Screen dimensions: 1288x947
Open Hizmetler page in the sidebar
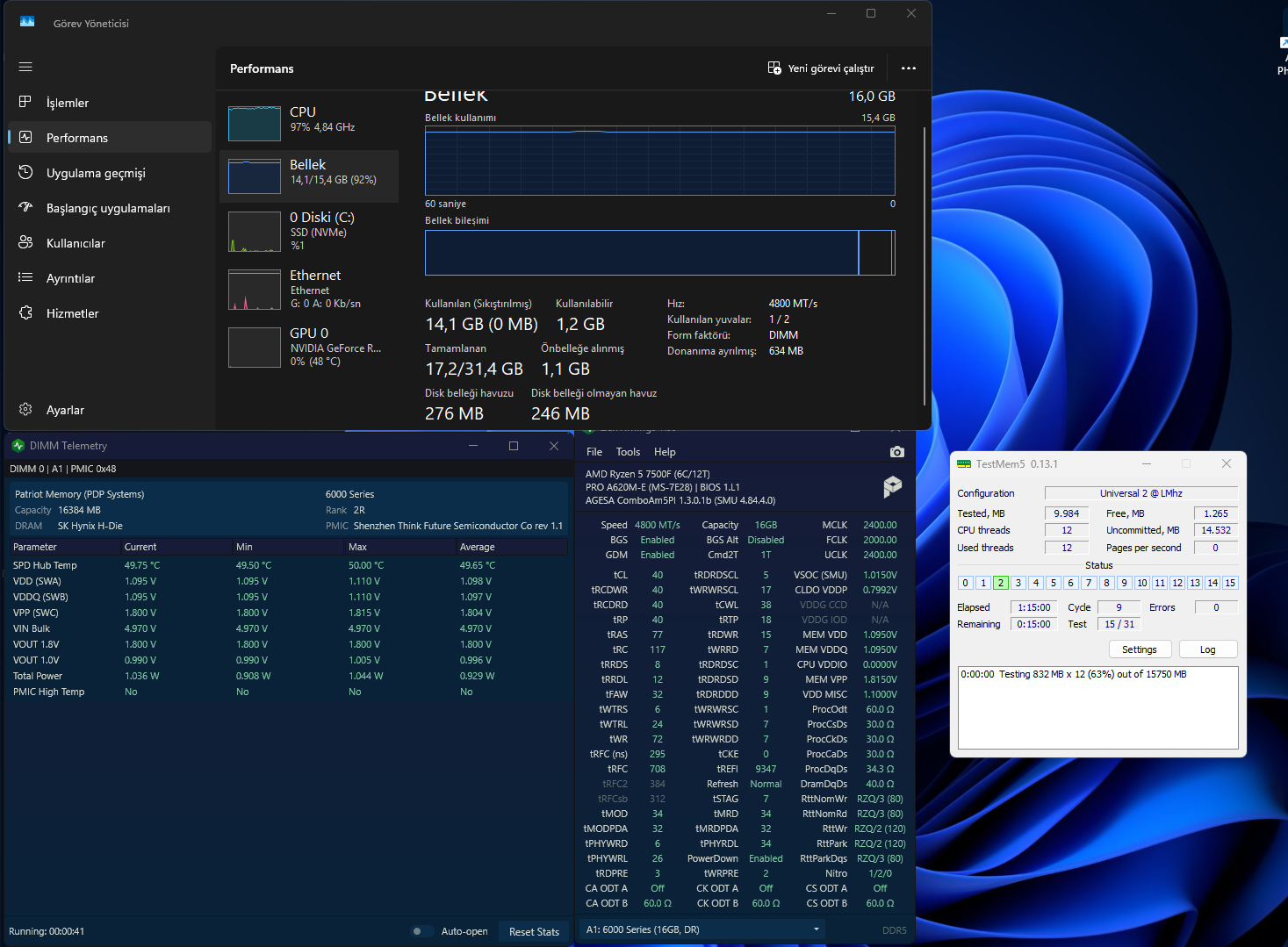coord(110,313)
